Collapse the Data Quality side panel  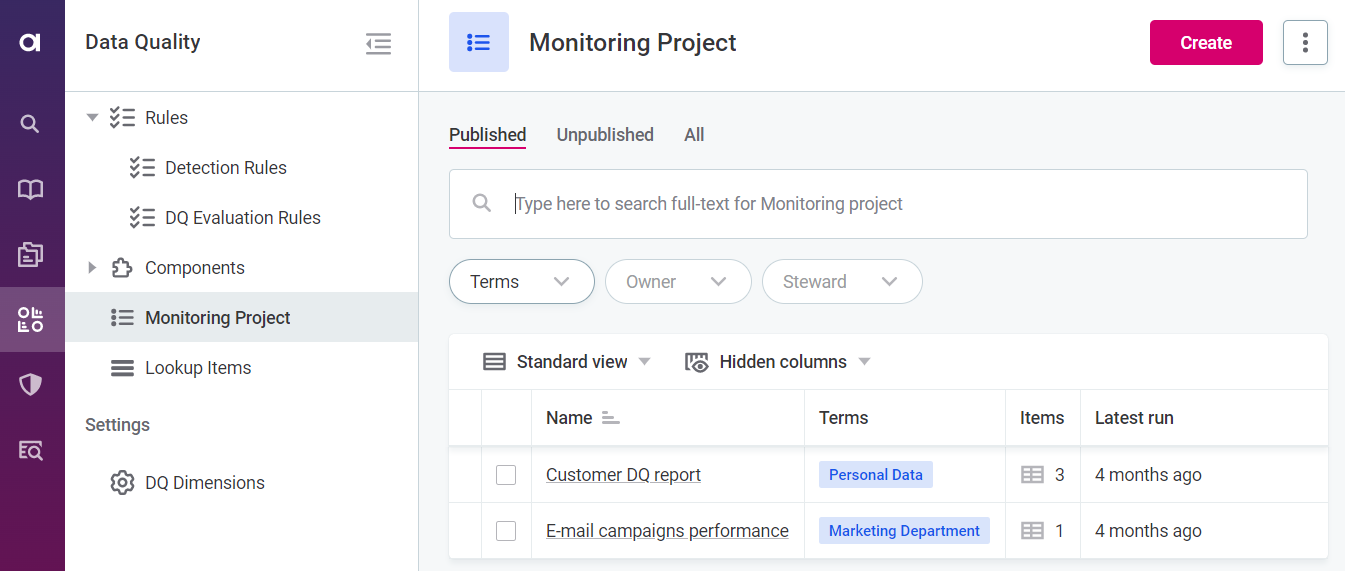[x=378, y=43]
